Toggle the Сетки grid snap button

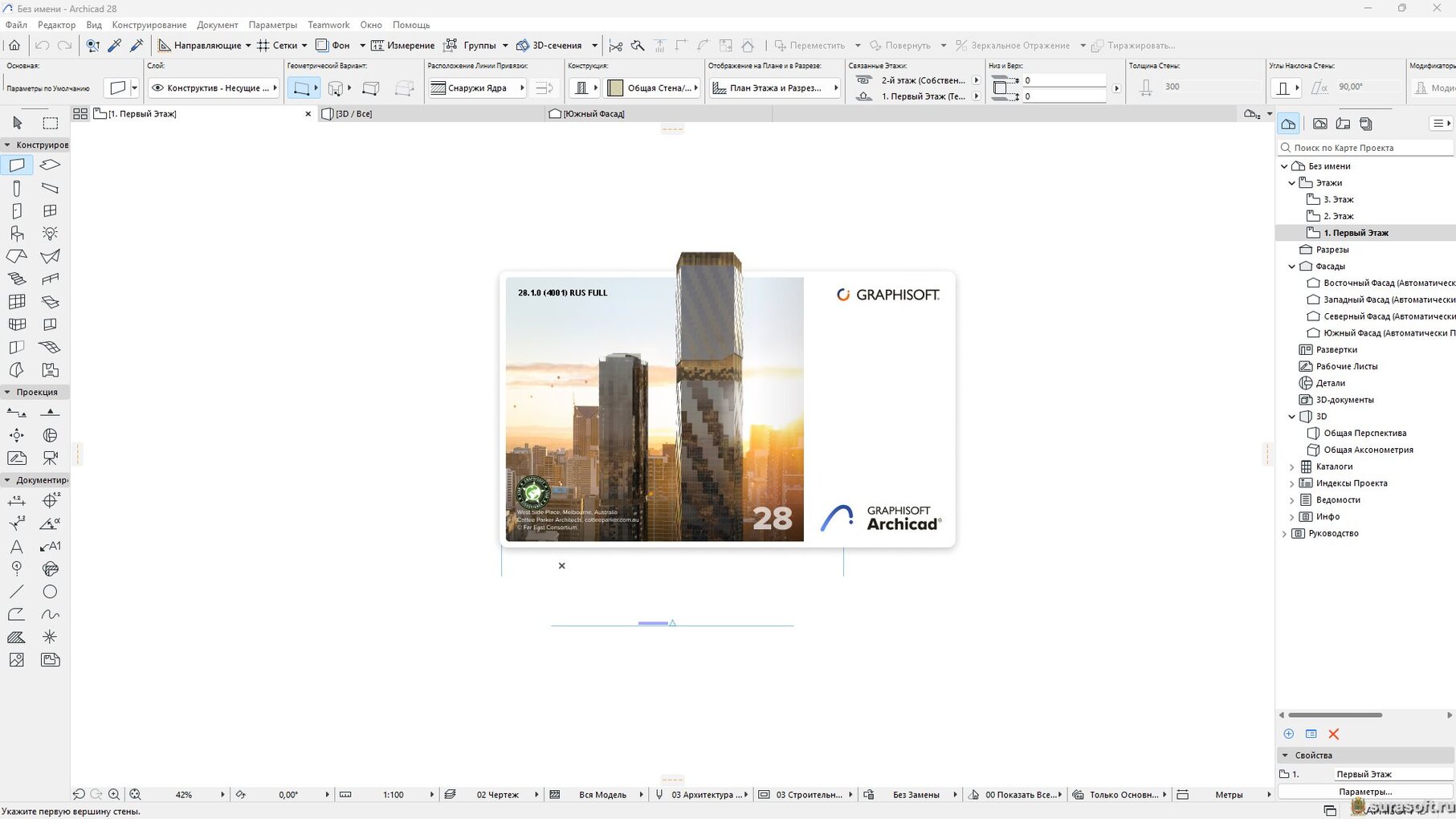tap(277, 46)
